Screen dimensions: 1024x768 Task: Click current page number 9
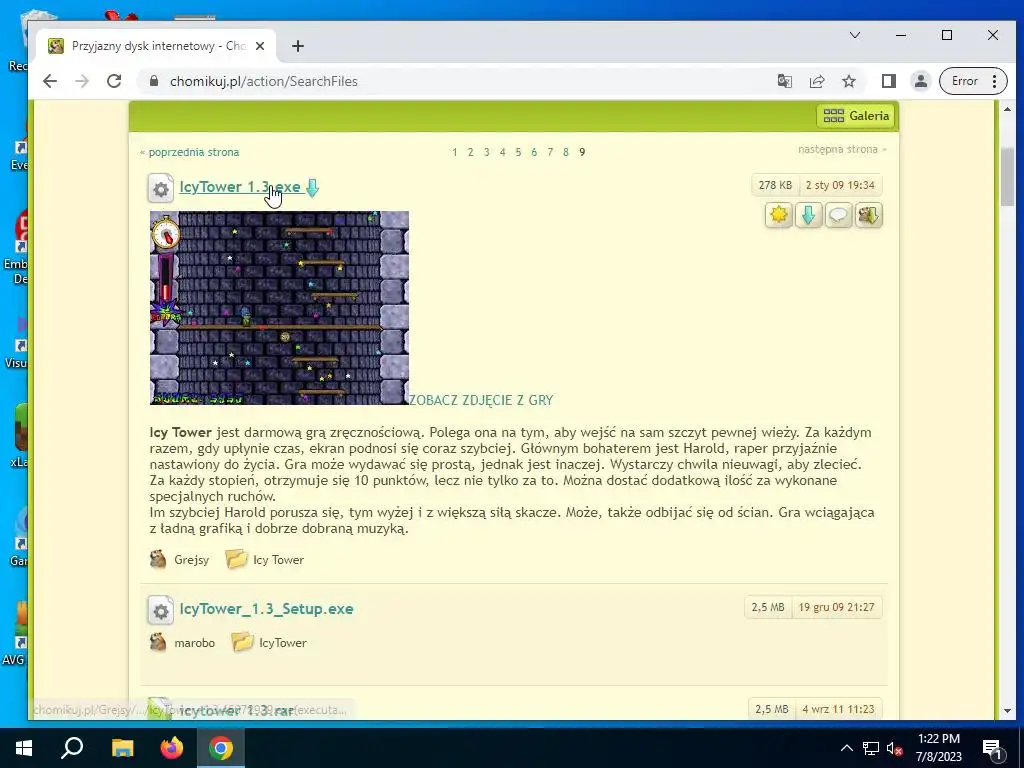pyautogui.click(x=582, y=152)
